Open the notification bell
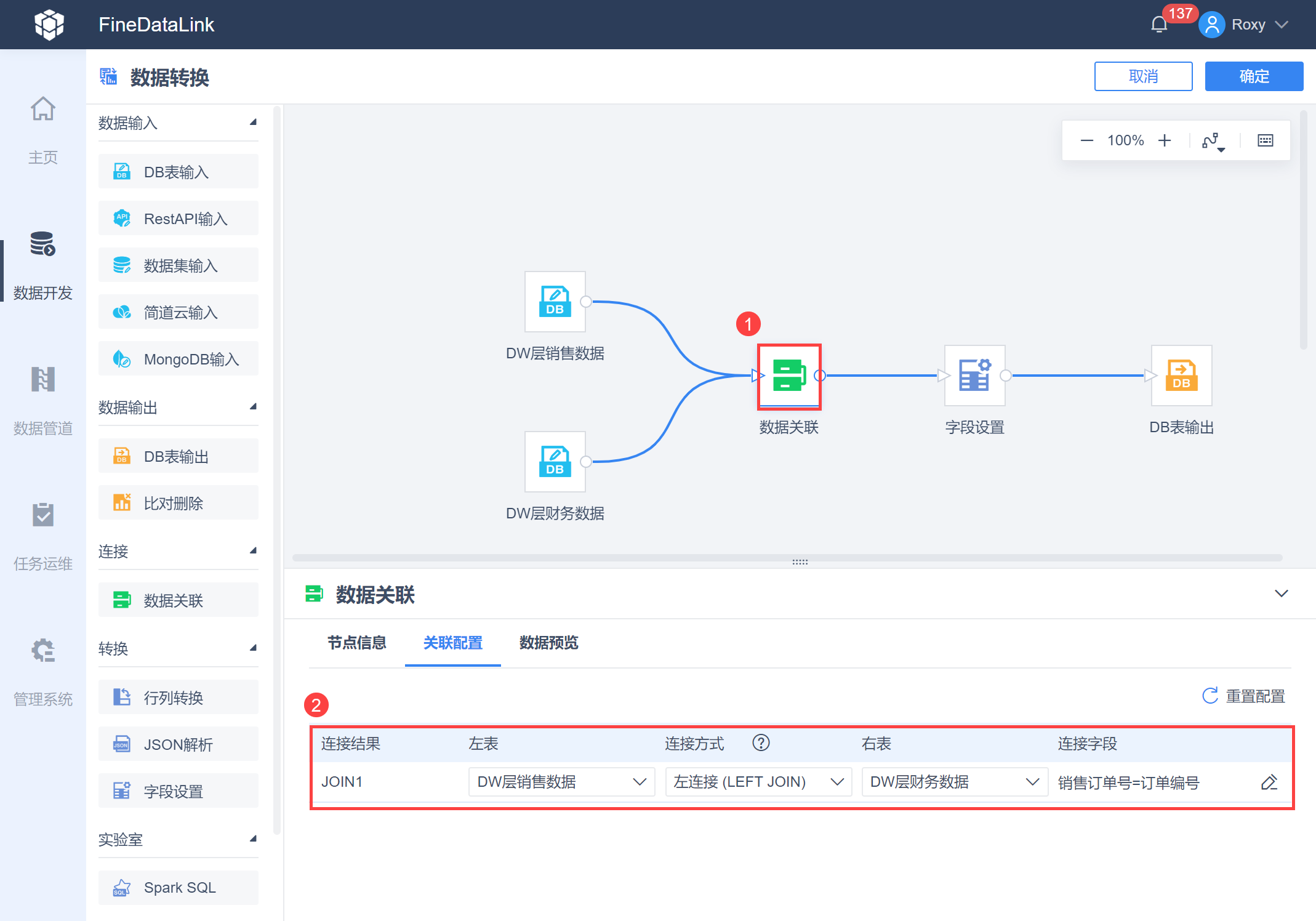This screenshot has width=1316, height=921. click(x=1159, y=25)
